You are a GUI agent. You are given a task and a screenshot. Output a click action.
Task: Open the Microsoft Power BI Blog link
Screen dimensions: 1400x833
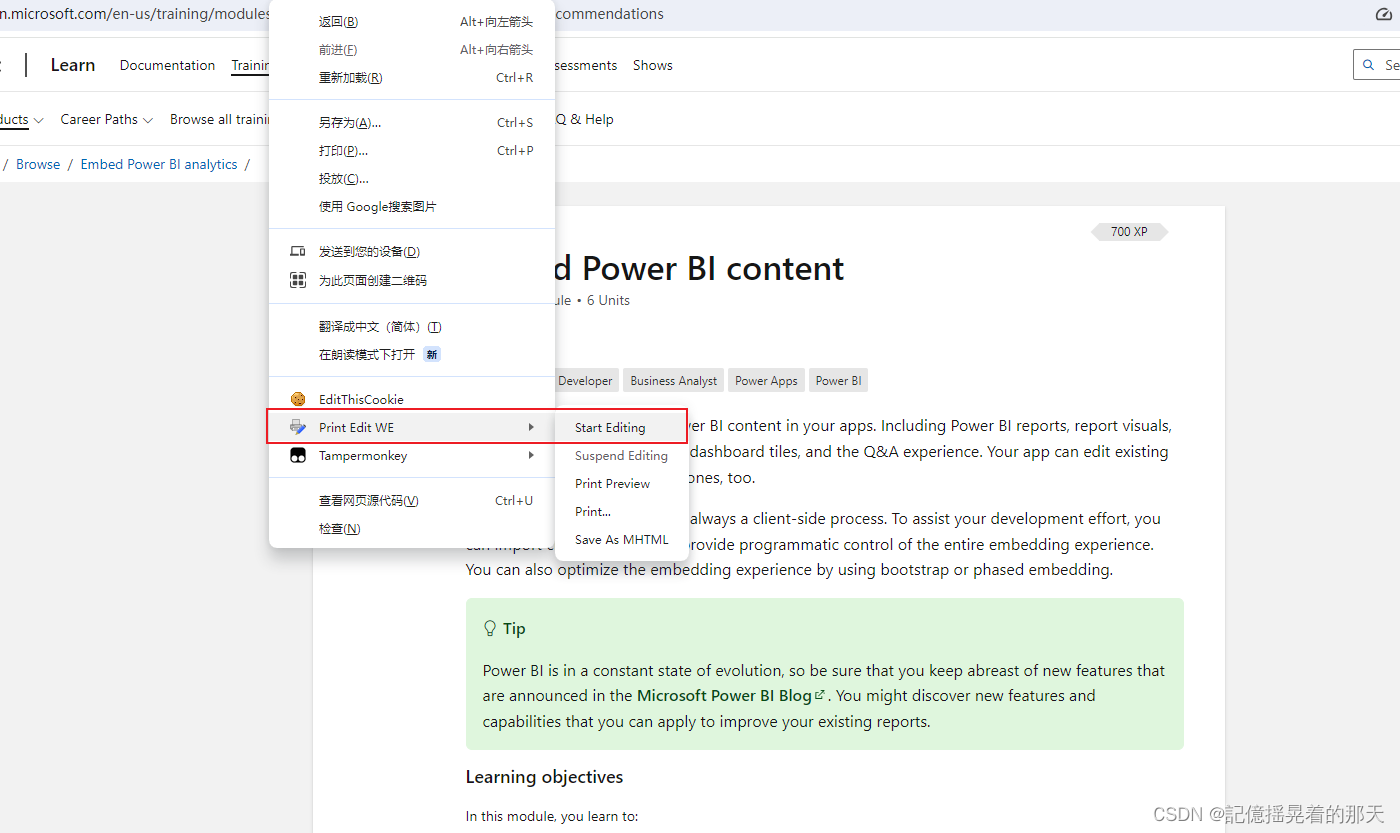click(x=731, y=695)
